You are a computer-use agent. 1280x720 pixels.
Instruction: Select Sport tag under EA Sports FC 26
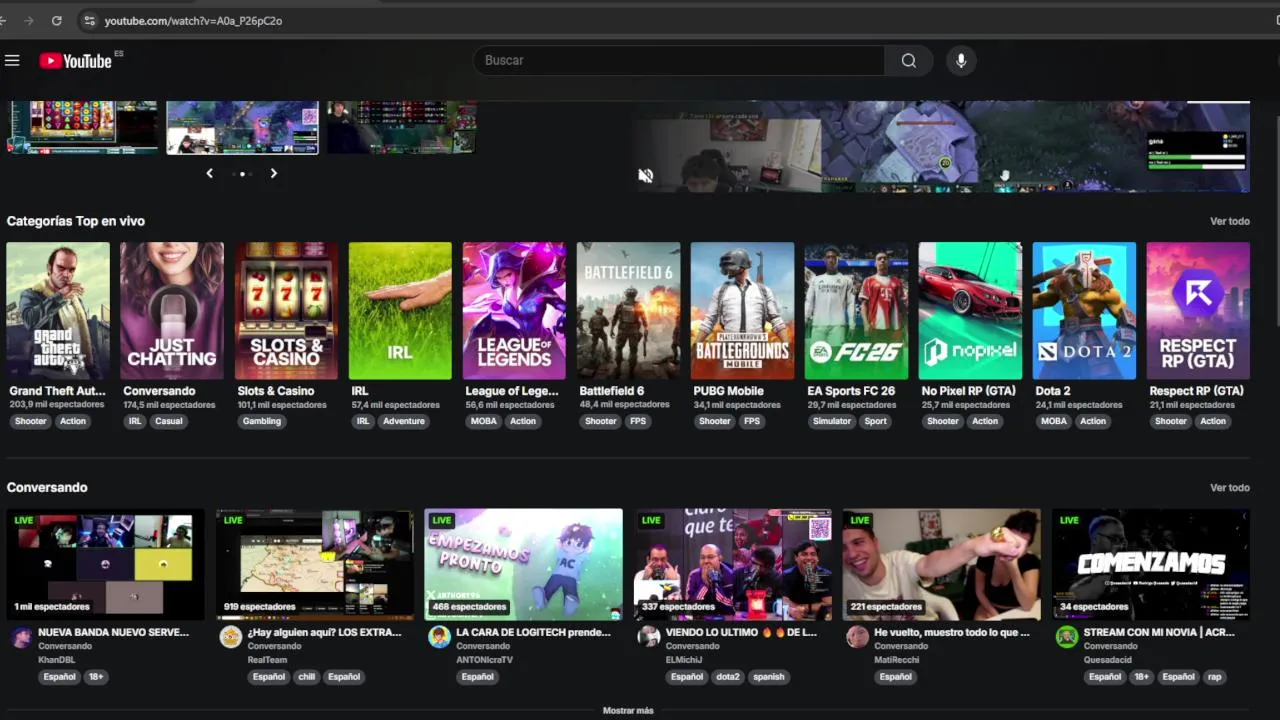(876, 421)
